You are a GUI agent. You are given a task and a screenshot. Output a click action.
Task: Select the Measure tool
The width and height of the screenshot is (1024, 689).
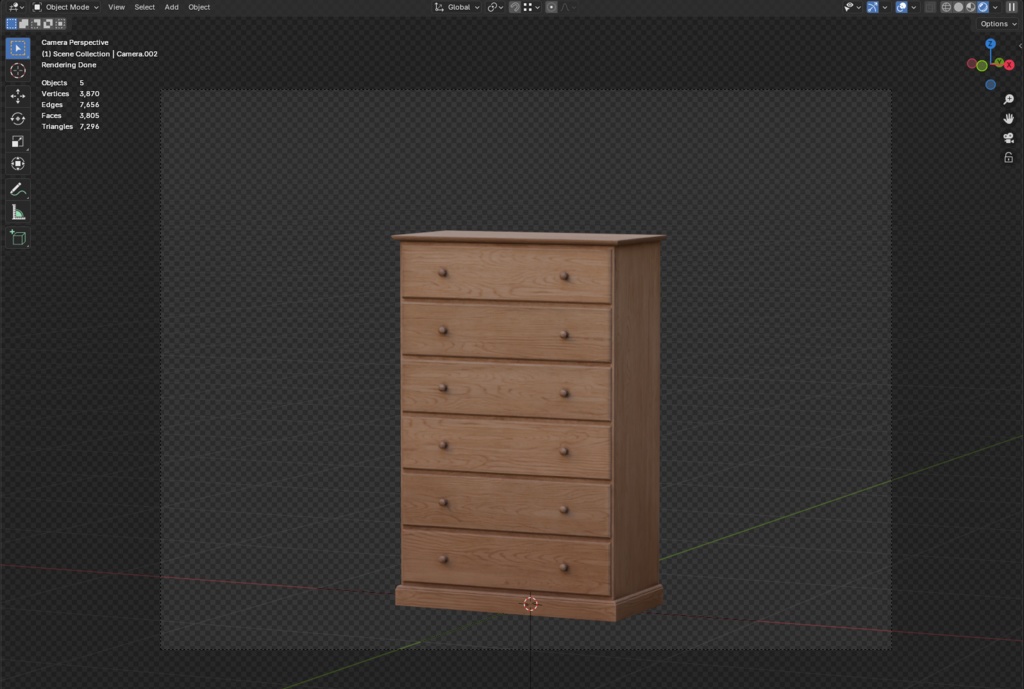click(x=18, y=213)
